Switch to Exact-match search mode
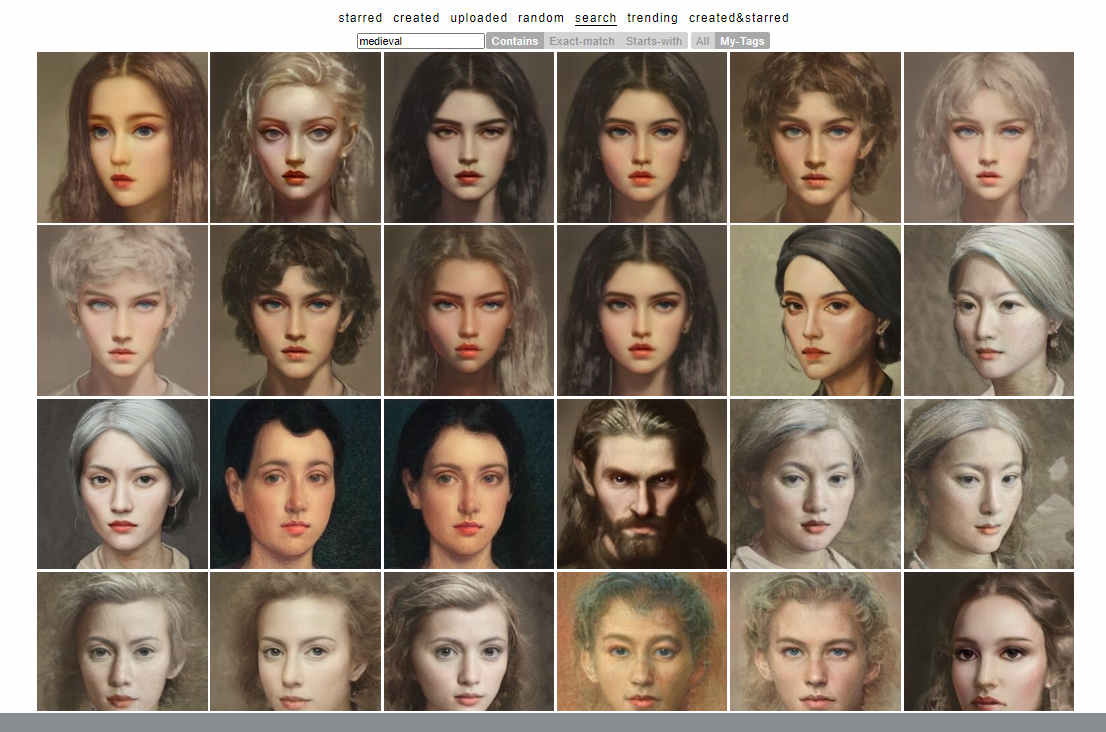 (582, 41)
